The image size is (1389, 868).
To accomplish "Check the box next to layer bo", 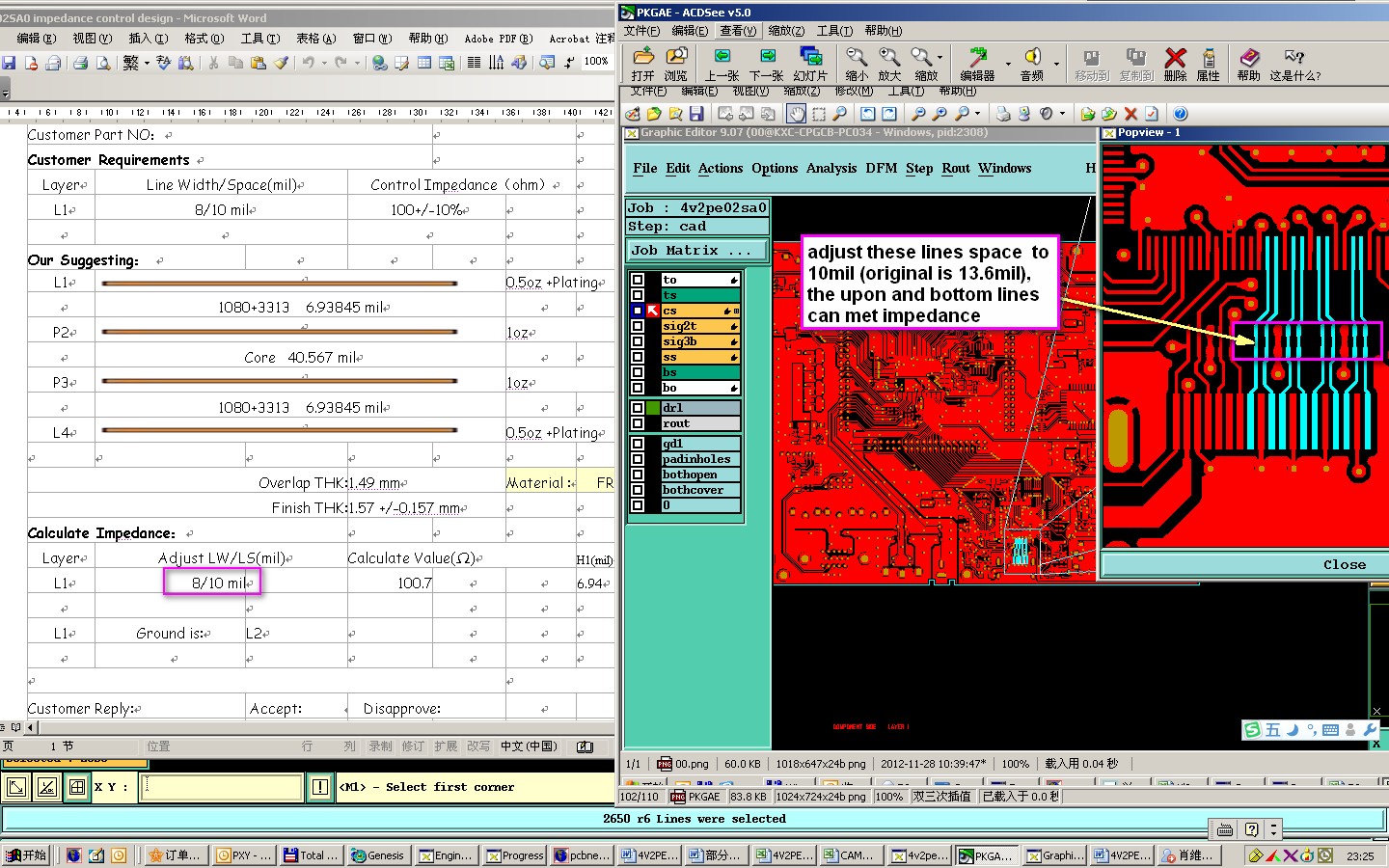I will pos(638,388).
